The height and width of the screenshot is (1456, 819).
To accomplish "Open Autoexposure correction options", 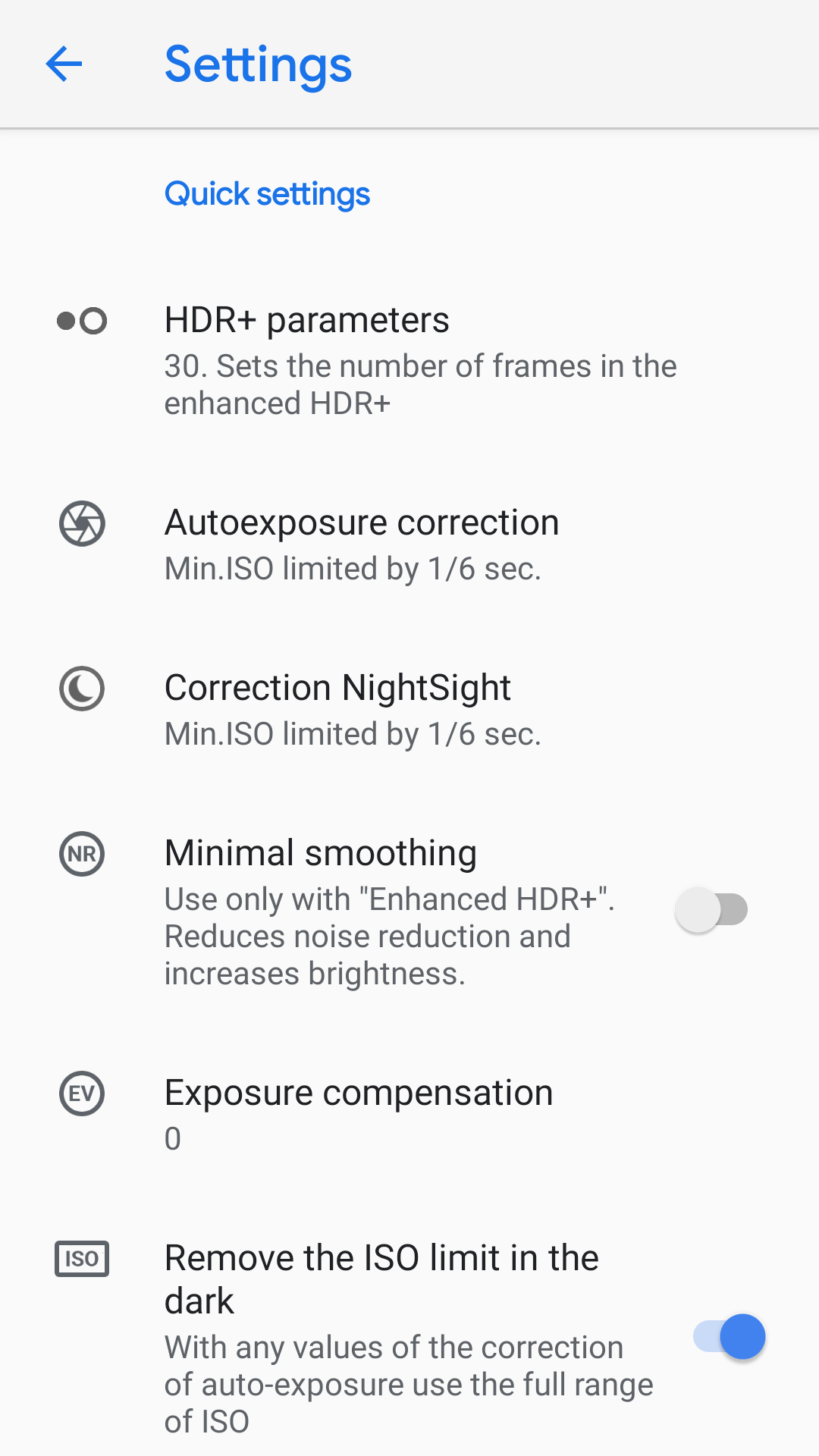I will 362,522.
